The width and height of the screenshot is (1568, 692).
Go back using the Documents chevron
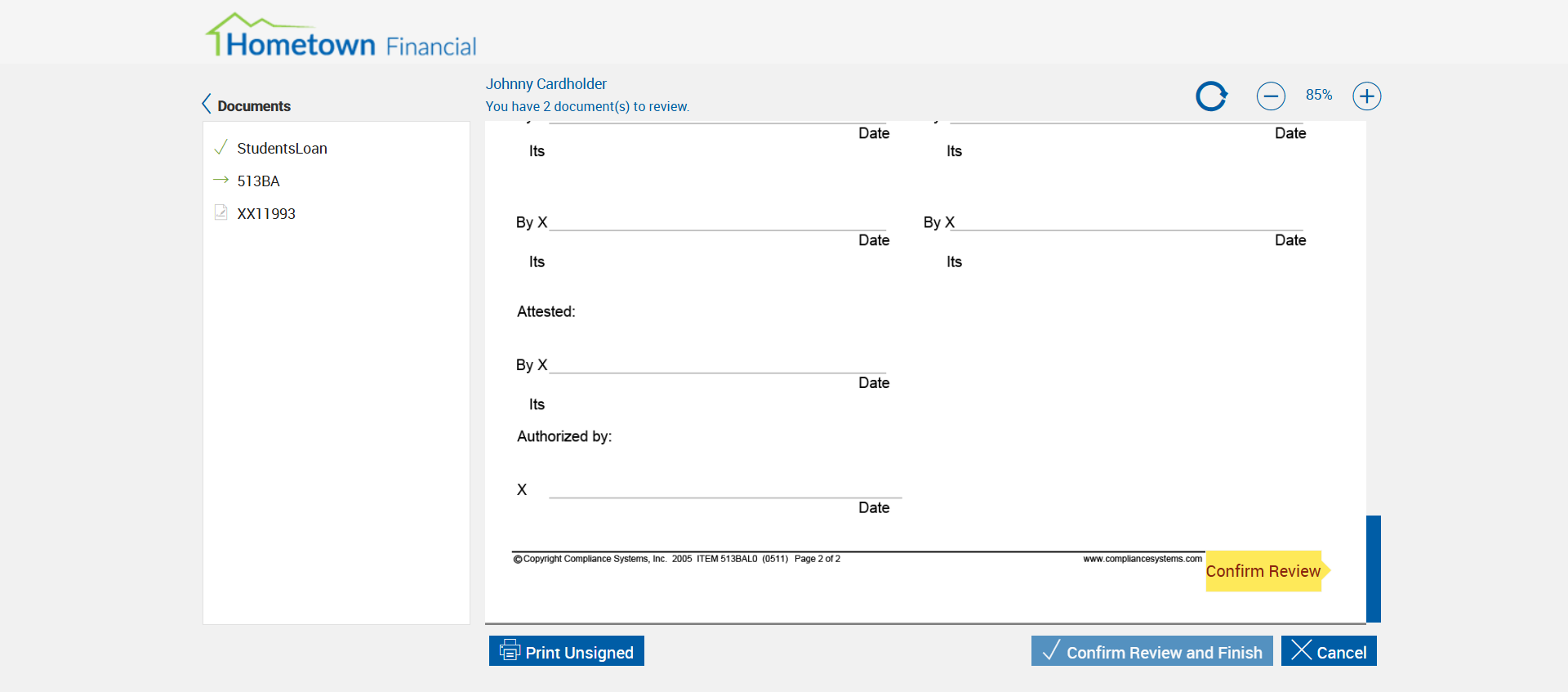coord(207,104)
